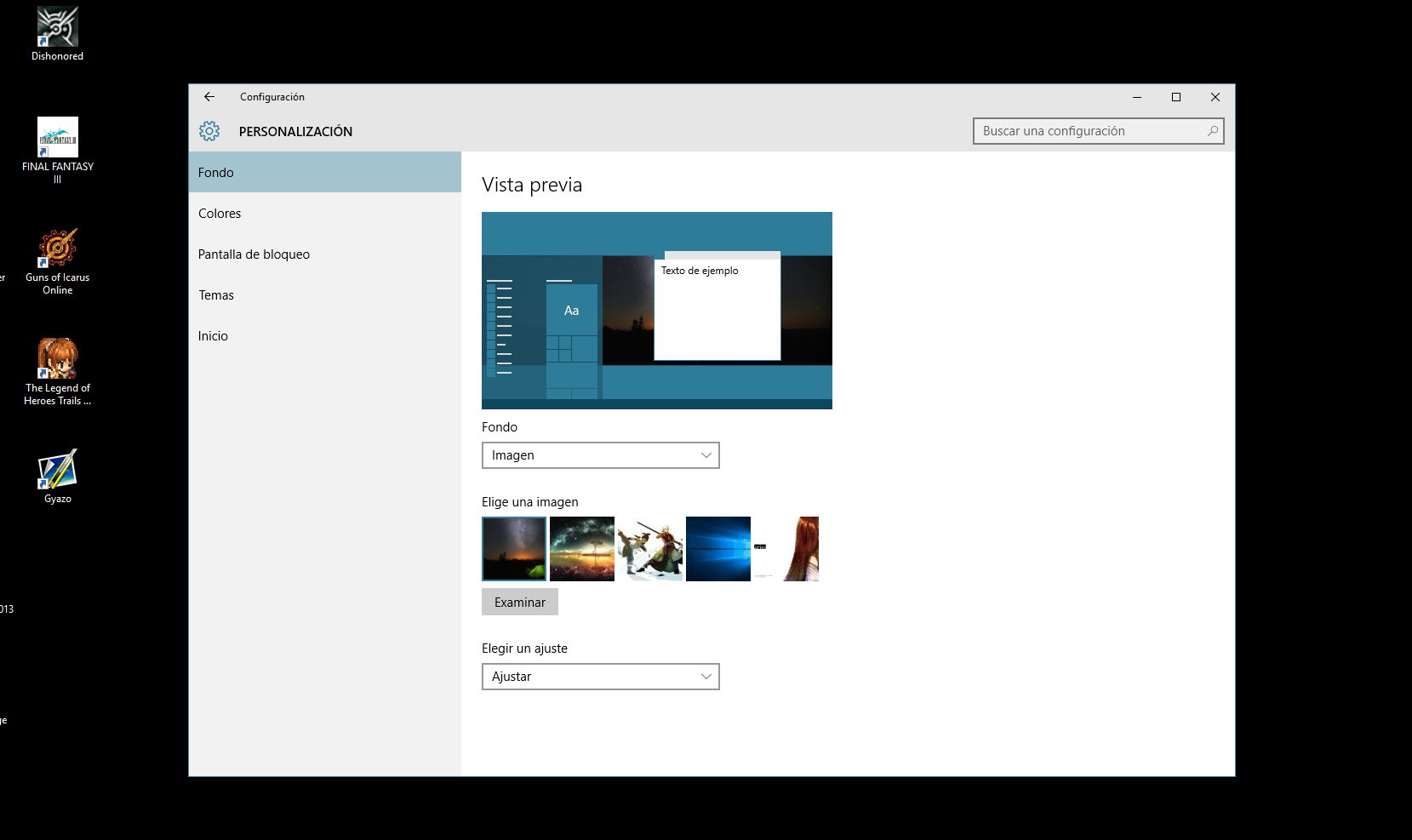Pick the samurai artwork background thumbnail

click(649, 549)
